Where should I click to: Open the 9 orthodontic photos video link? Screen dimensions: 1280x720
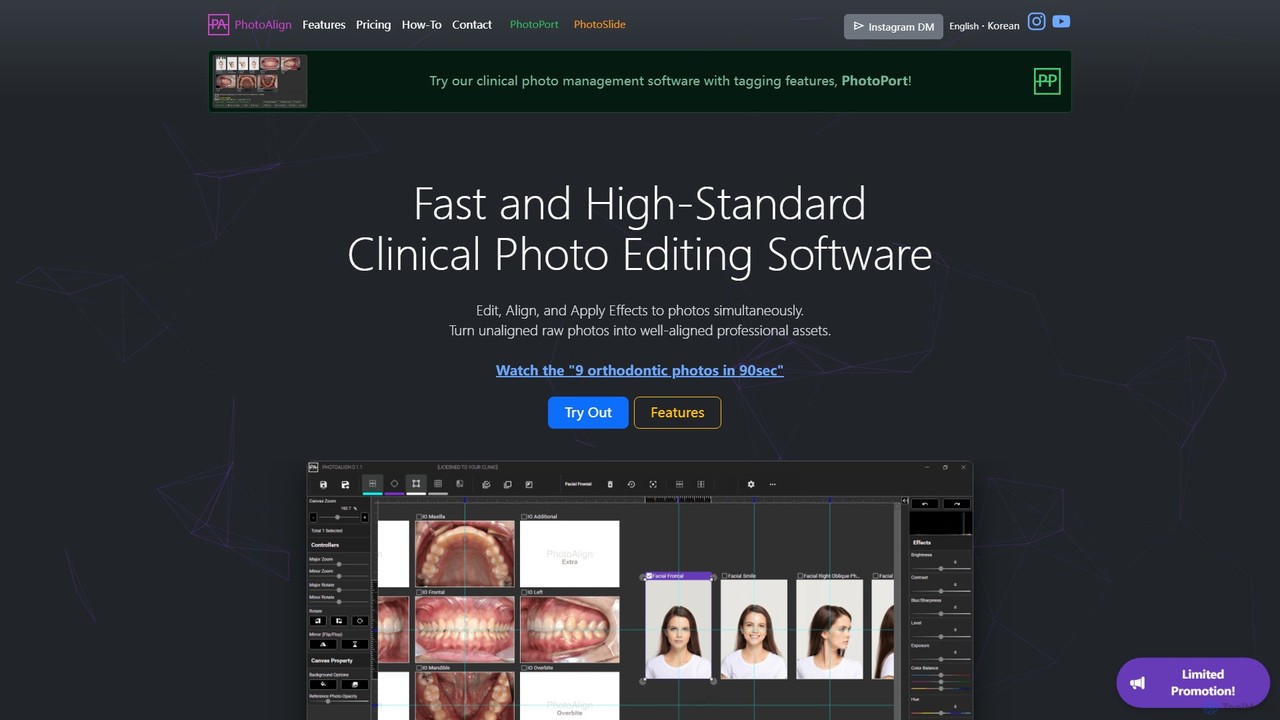pos(640,370)
